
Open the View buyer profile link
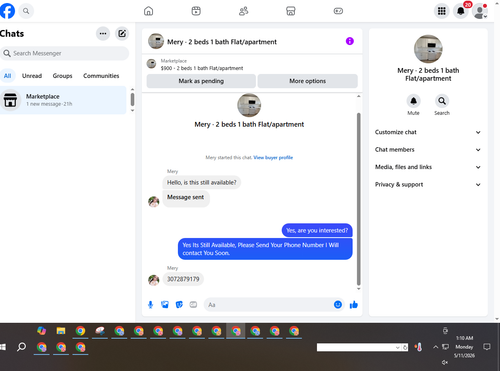coord(273,158)
